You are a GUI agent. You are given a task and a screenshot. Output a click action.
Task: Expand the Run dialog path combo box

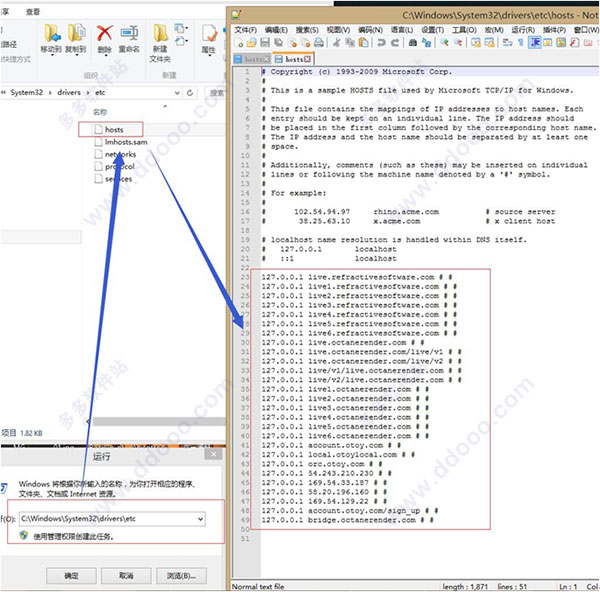pyautogui.click(x=200, y=519)
